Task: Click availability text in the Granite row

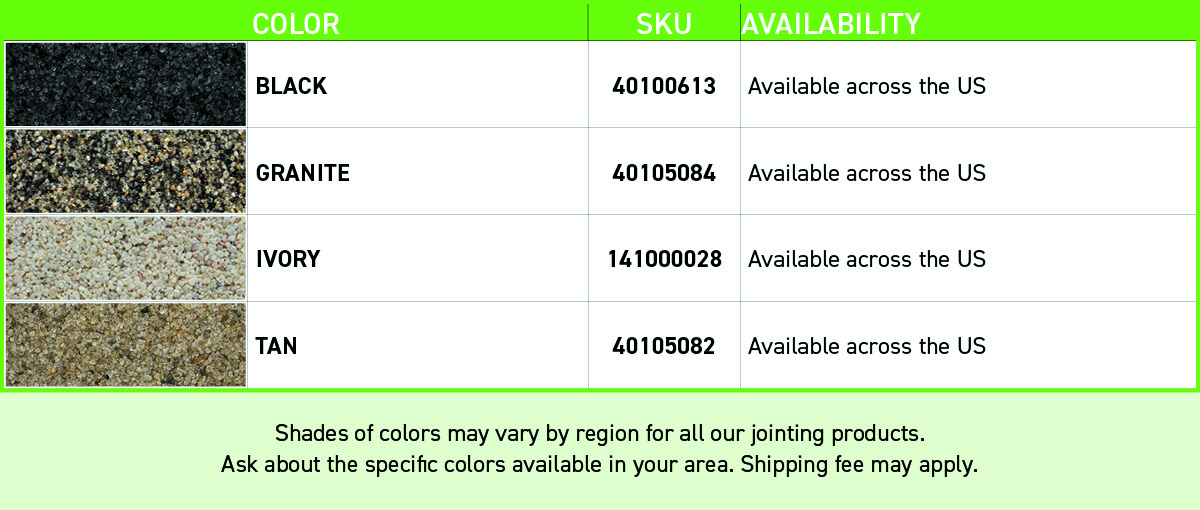Action: pos(867,173)
